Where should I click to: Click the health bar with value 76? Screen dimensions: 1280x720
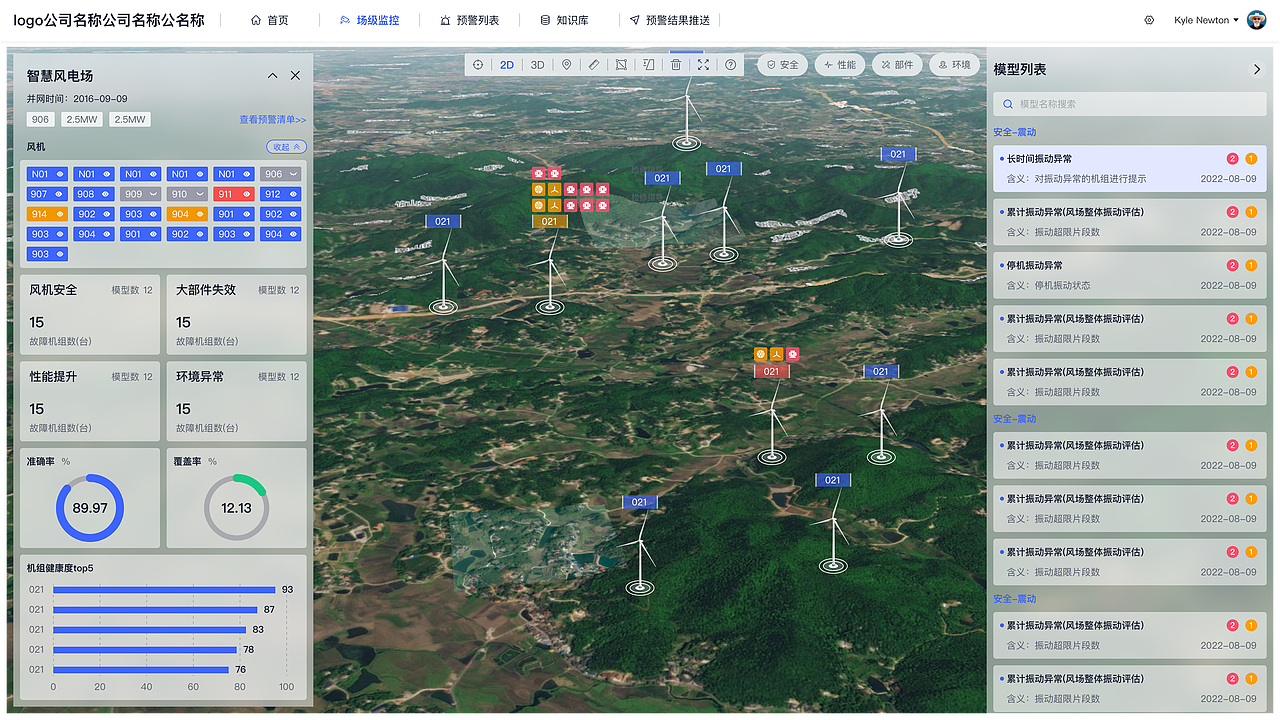[141, 670]
